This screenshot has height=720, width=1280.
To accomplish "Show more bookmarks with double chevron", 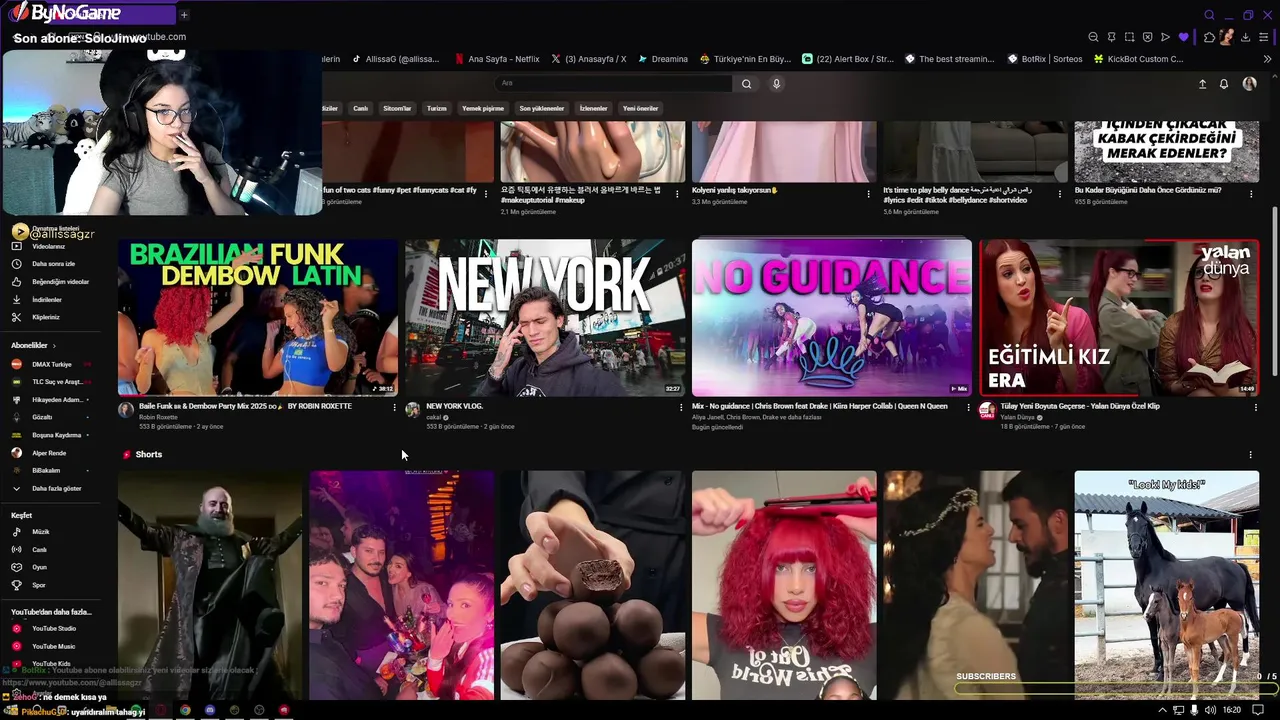I will [x=1268, y=59].
